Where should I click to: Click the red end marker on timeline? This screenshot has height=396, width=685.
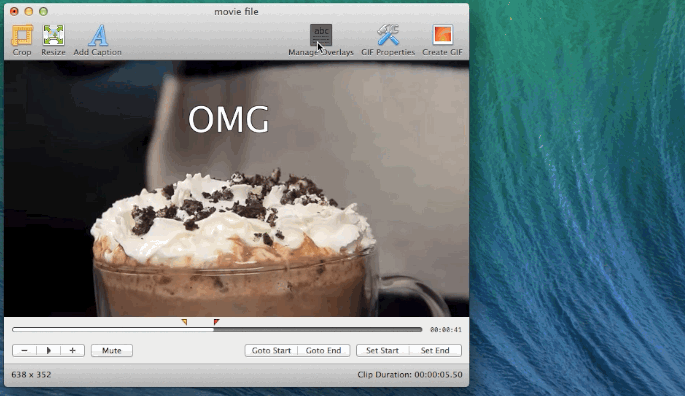[216, 322]
